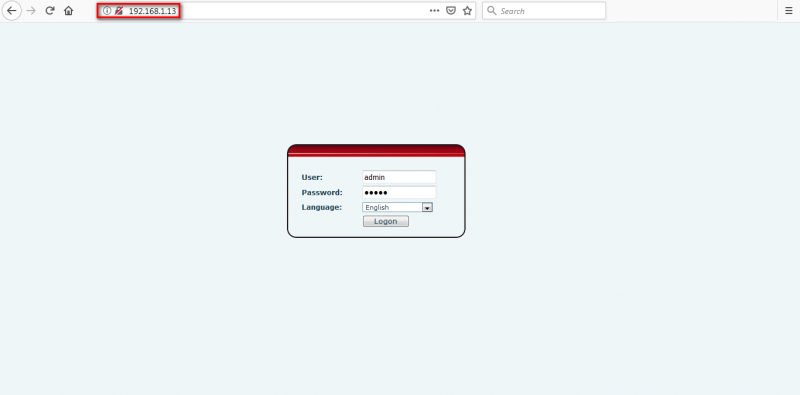
Task: Save page to Pocket
Action: coord(451,11)
